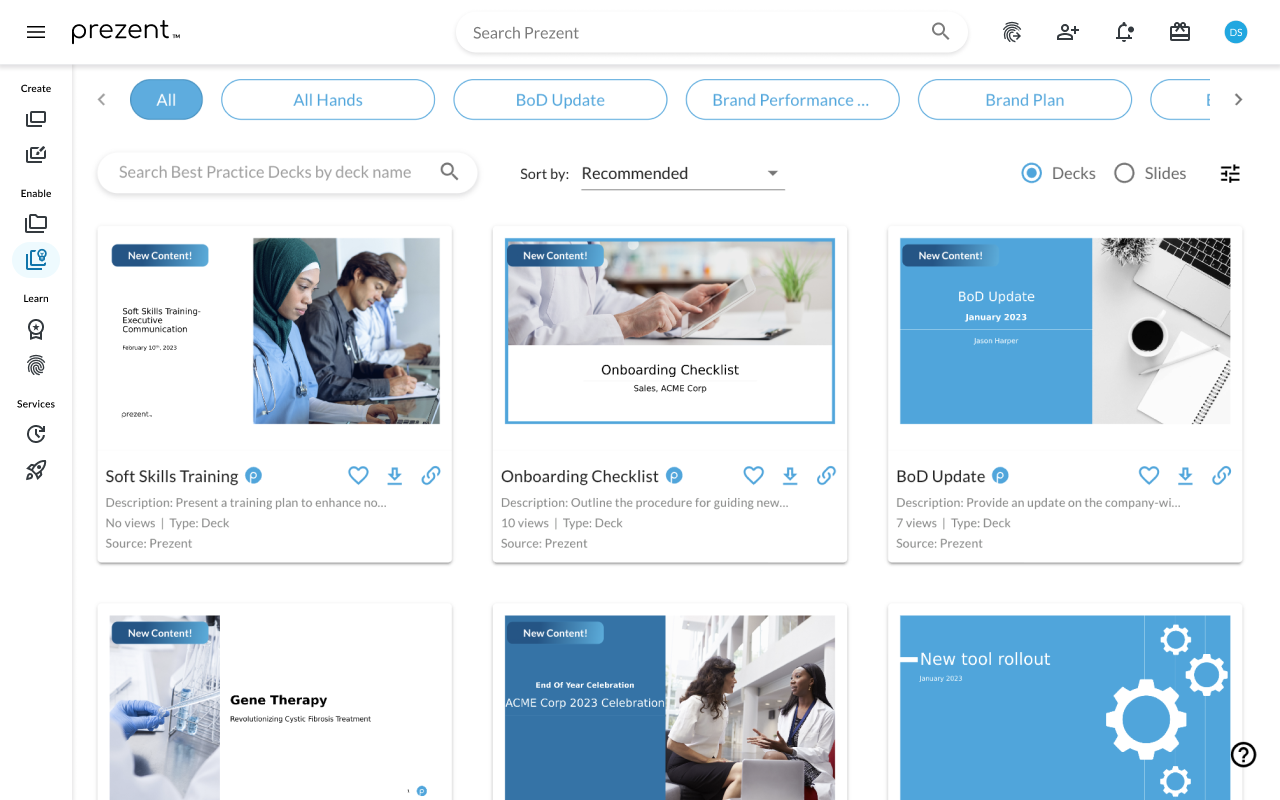Select the Brand Performance category chip

pos(792,100)
